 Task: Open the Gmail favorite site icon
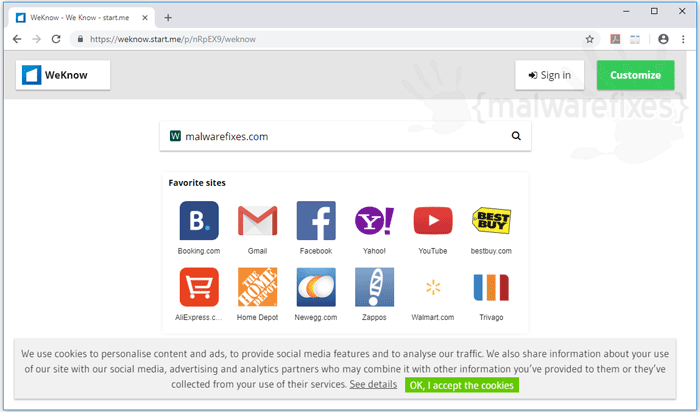(258, 221)
